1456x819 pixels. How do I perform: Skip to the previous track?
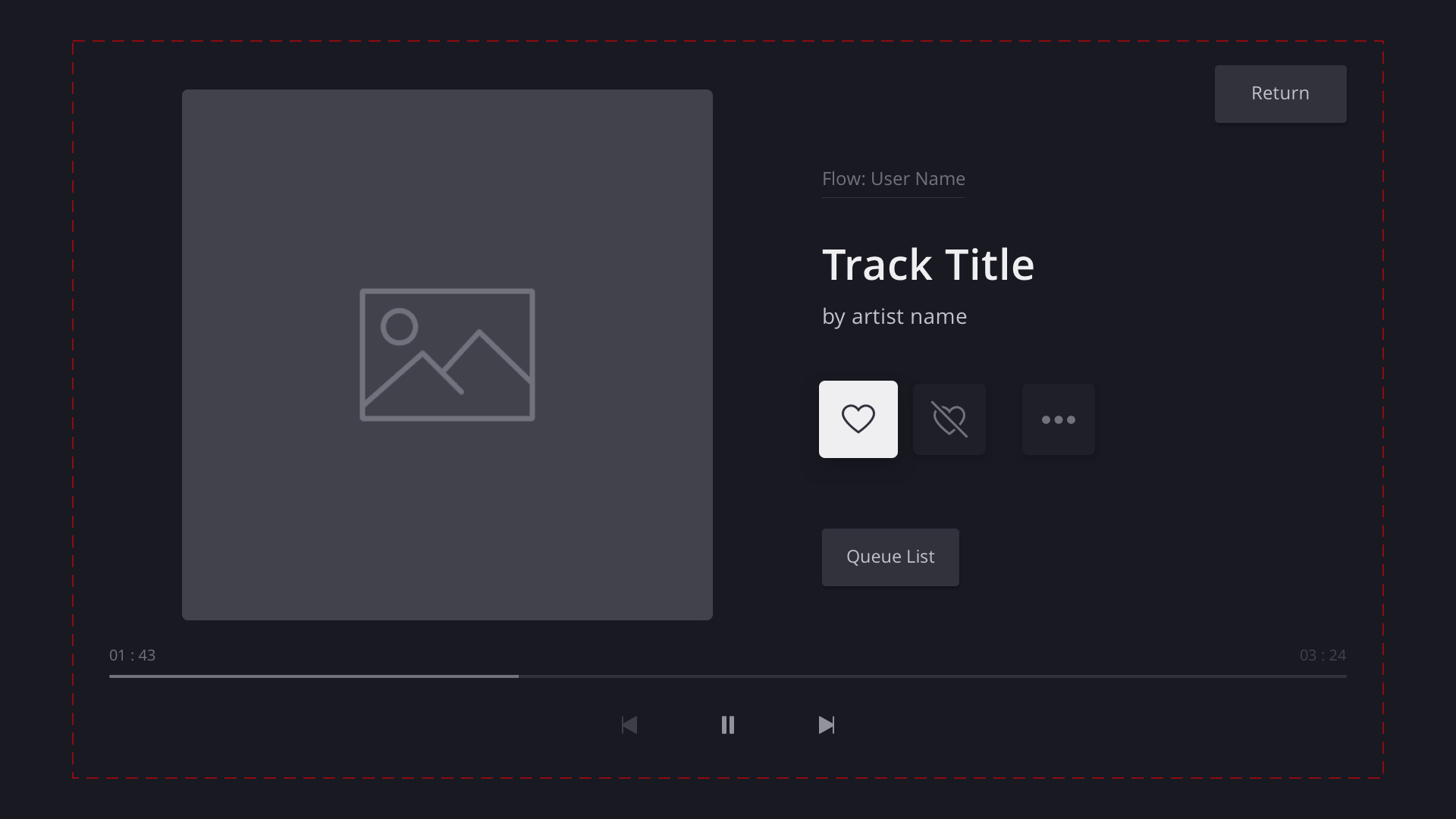[x=629, y=725]
